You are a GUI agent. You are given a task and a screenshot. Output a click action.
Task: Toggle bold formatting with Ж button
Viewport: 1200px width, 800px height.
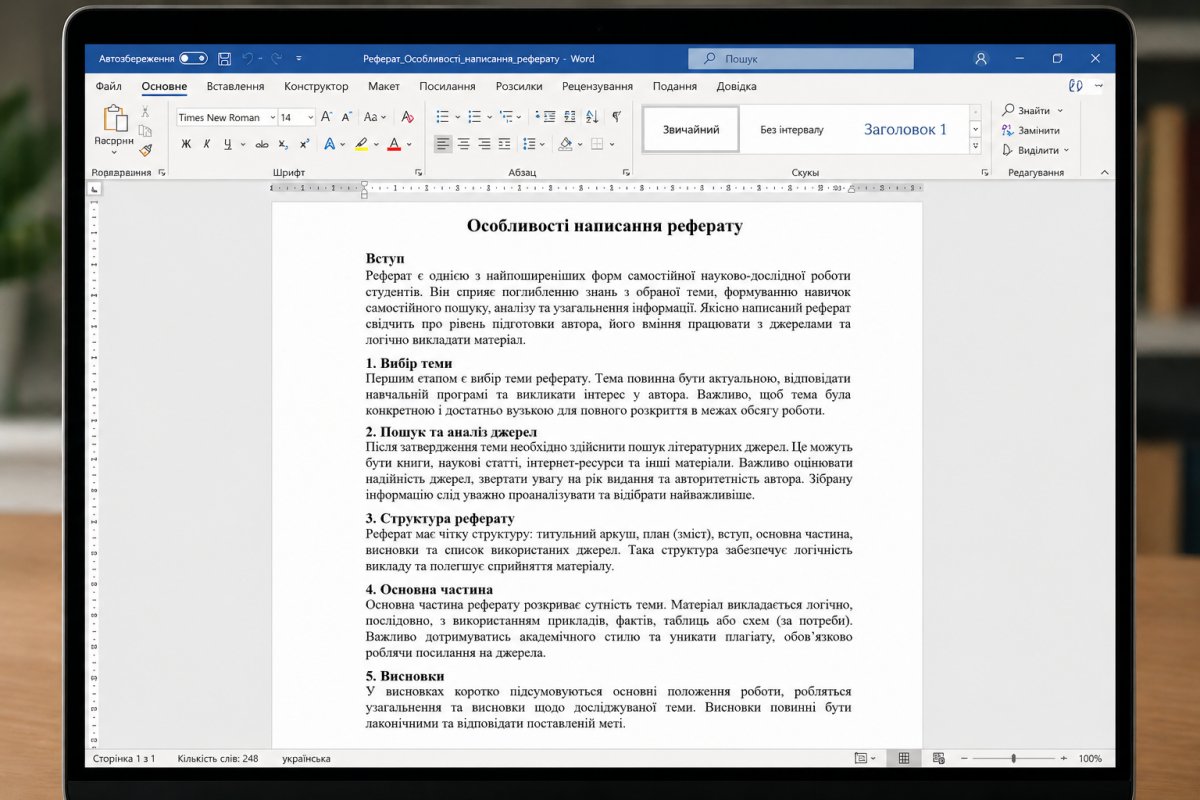(186, 144)
